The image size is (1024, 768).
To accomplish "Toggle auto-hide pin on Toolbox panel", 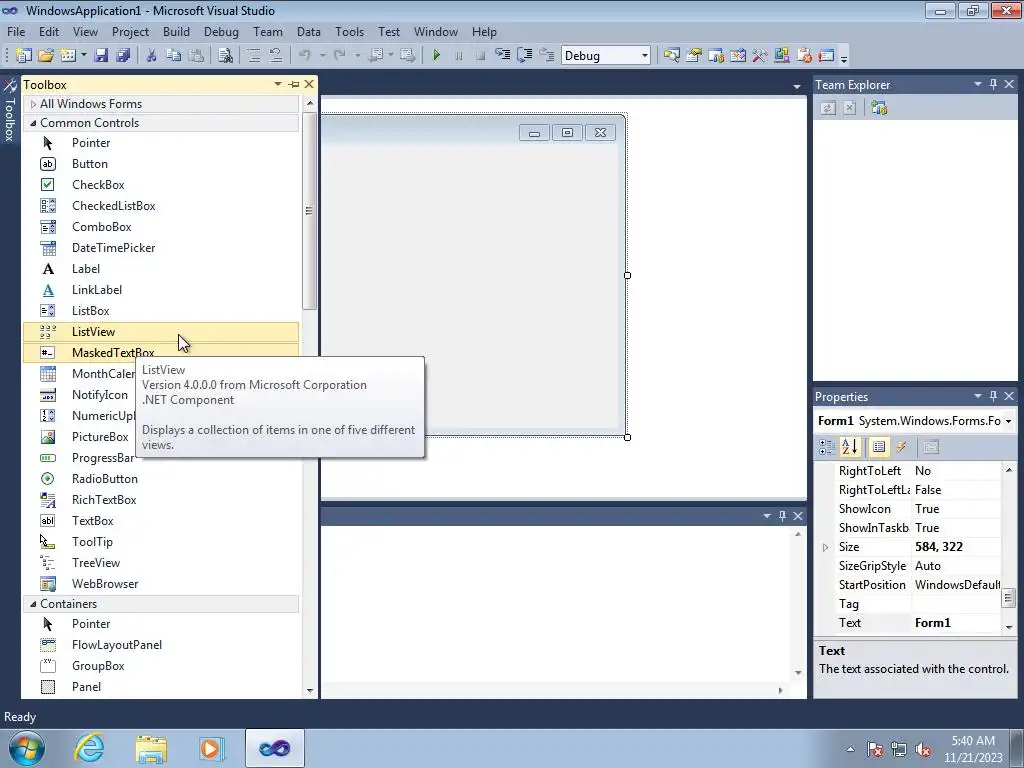I will coord(294,84).
